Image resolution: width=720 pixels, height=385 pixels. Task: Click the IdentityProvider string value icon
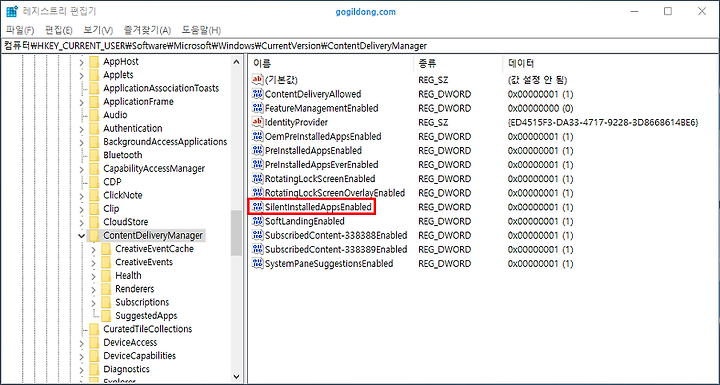[x=258, y=122]
